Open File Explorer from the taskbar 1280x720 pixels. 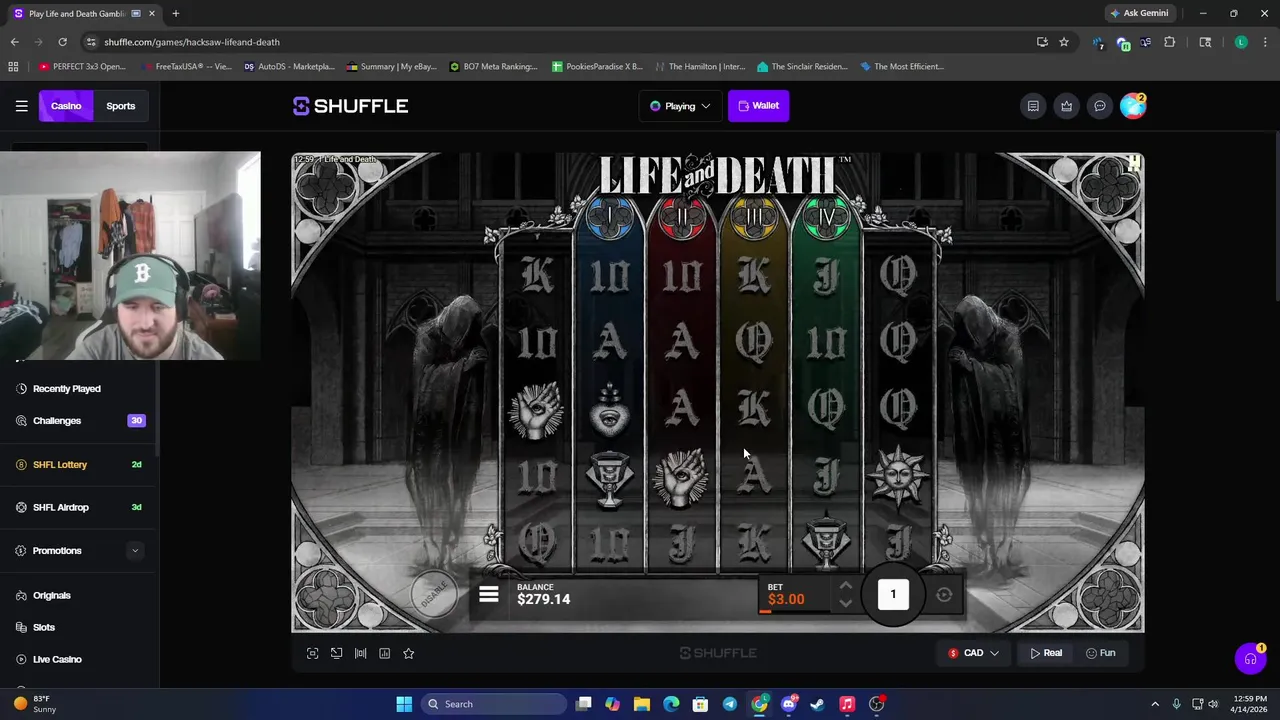pyautogui.click(x=642, y=704)
